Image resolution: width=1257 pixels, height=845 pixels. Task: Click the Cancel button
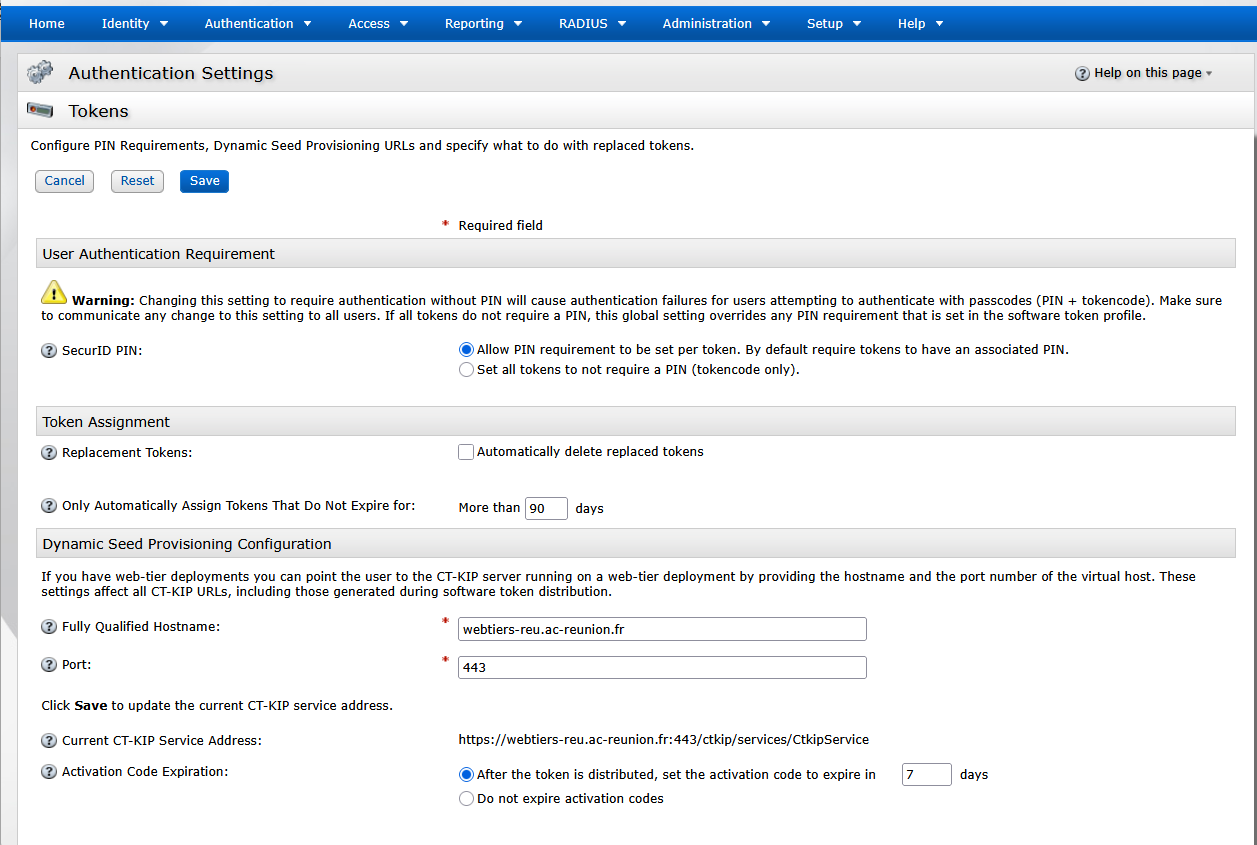coord(65,181)
